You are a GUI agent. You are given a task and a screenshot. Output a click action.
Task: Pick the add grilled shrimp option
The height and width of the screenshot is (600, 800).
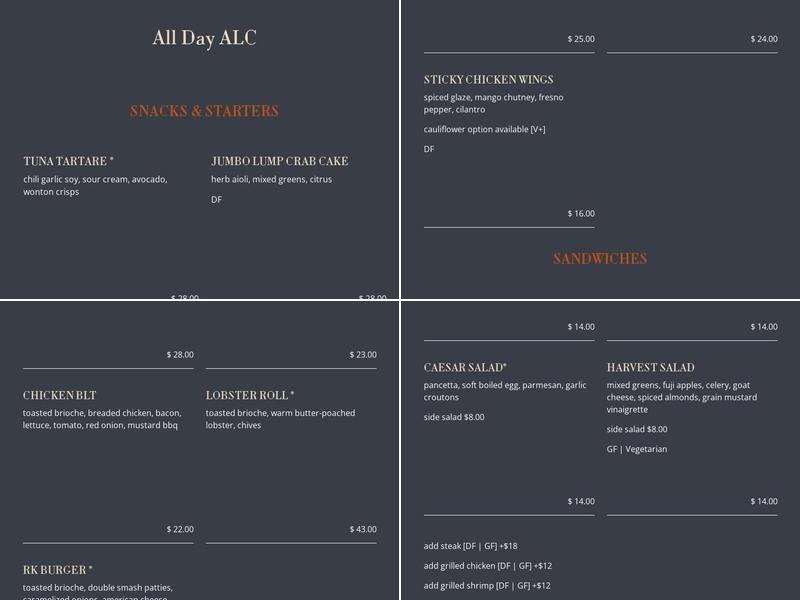click(x=487, y=586)
